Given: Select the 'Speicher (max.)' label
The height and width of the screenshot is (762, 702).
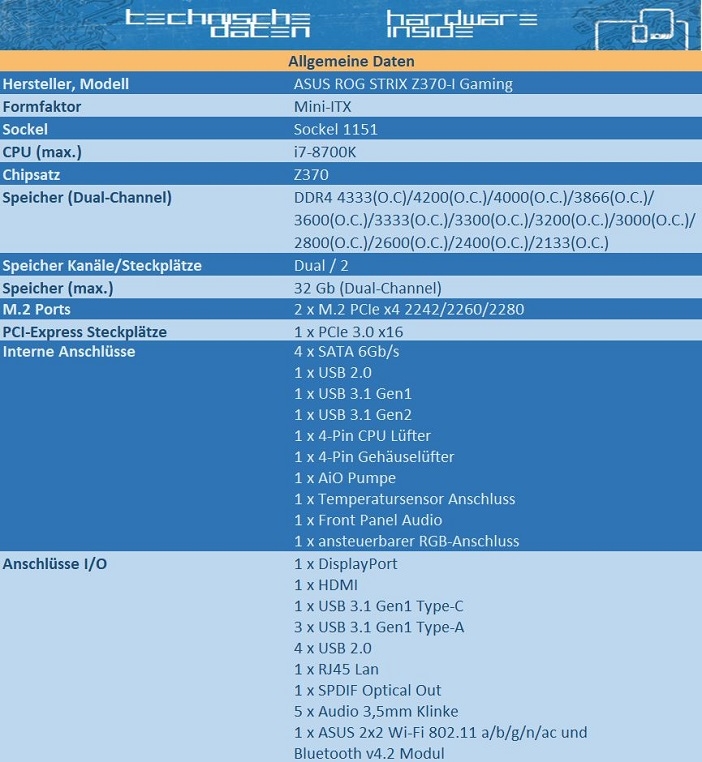Looking at the screenshot, I should (58, 289).
